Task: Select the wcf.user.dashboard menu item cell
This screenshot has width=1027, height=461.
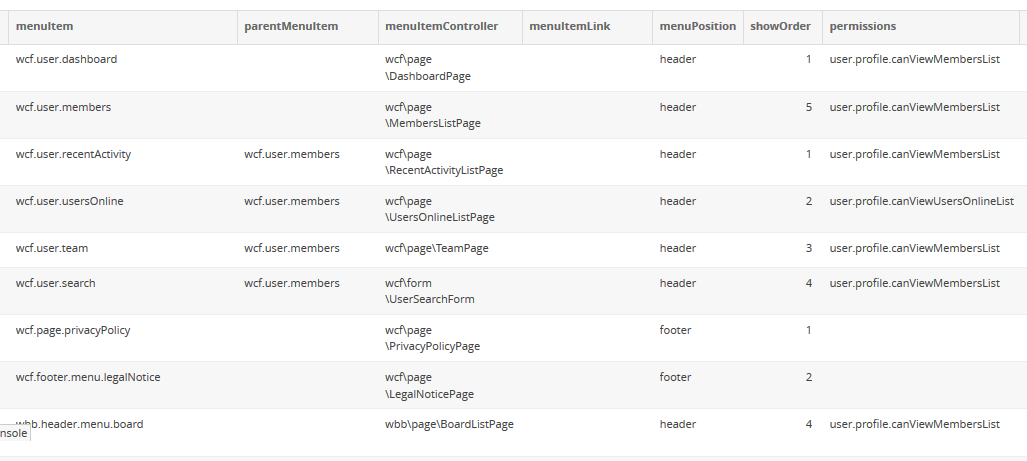Action: (66, 59)
